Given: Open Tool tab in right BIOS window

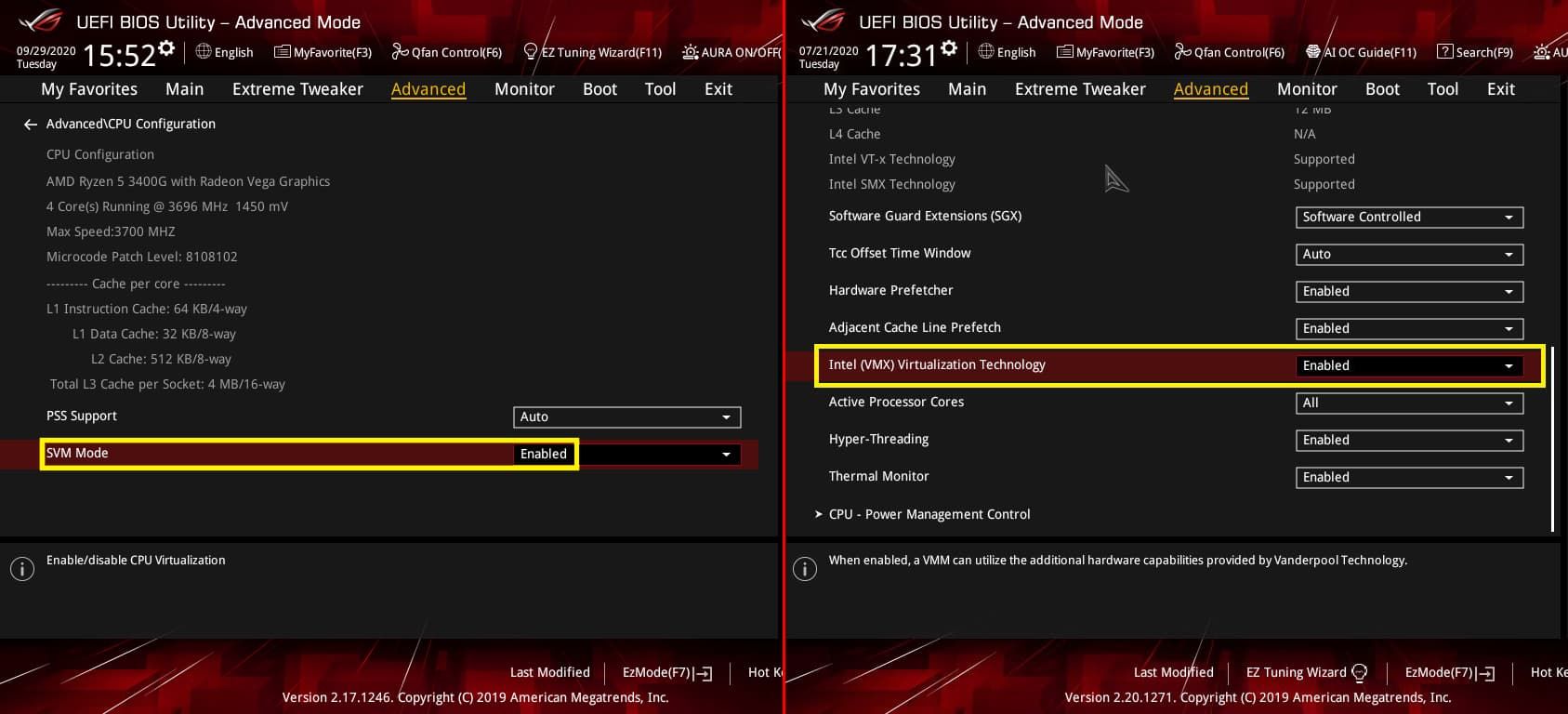Looking at the screenshot, I should [x=1443, y=89].
